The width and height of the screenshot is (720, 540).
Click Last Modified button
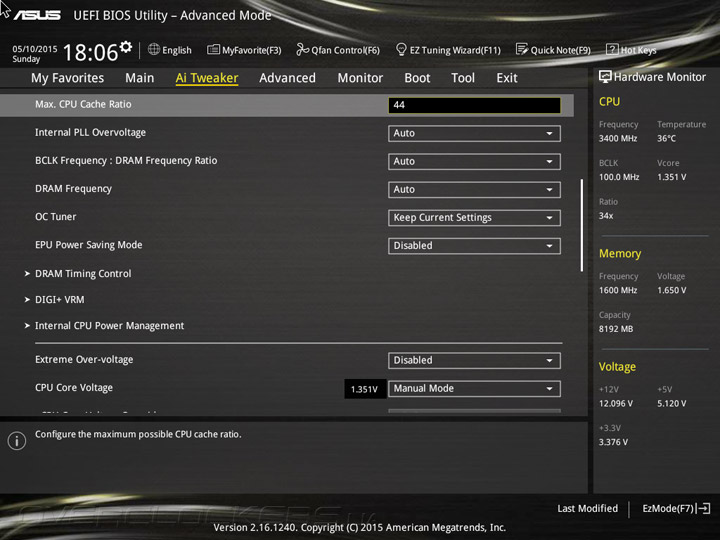[587, 508]
